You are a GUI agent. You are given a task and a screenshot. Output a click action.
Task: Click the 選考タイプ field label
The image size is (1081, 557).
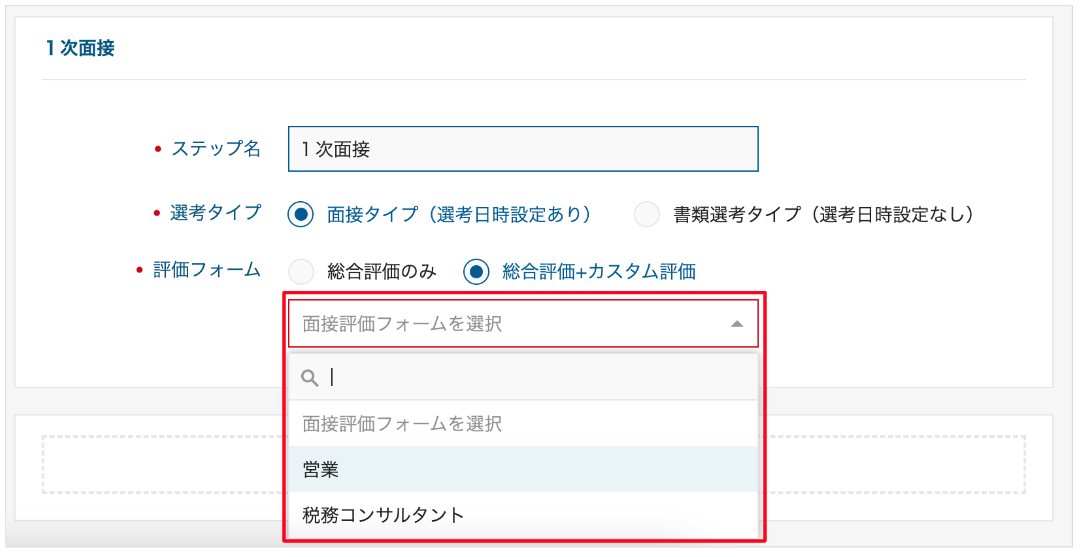coord(215,213)
